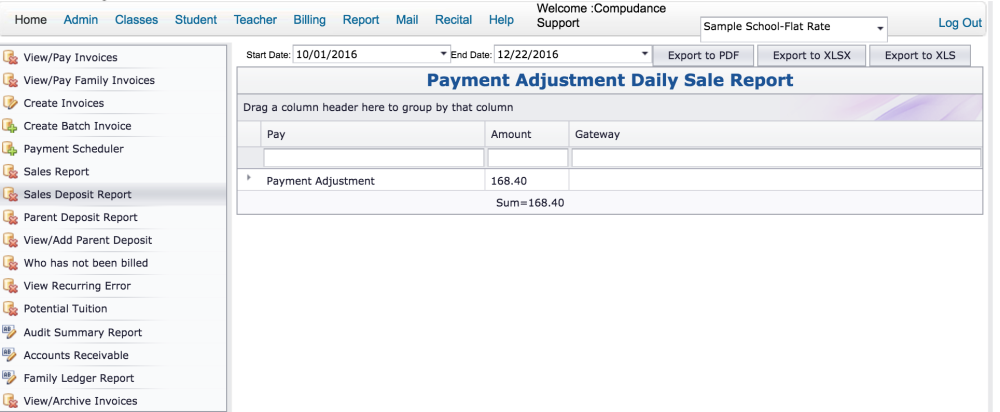Open the Classes menu
The image size is (1000, 412).
[136, 20]
